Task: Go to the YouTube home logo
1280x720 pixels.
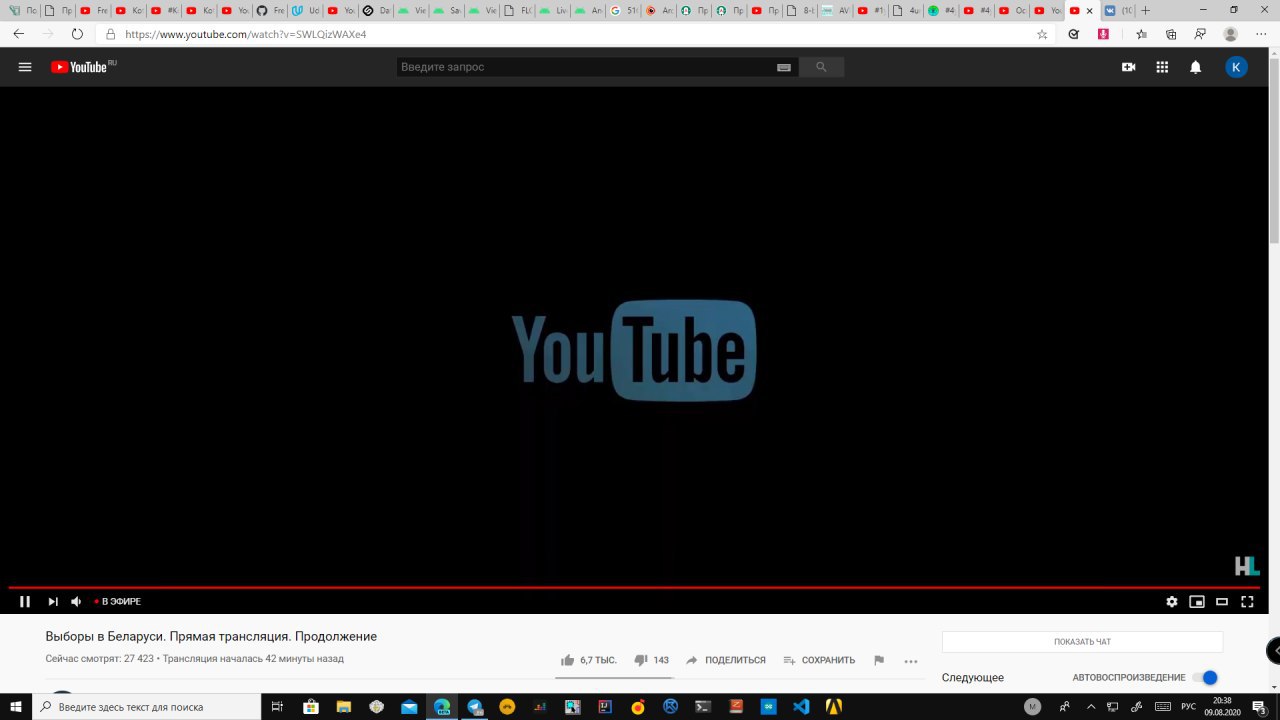Action: [x=79, y=67]
